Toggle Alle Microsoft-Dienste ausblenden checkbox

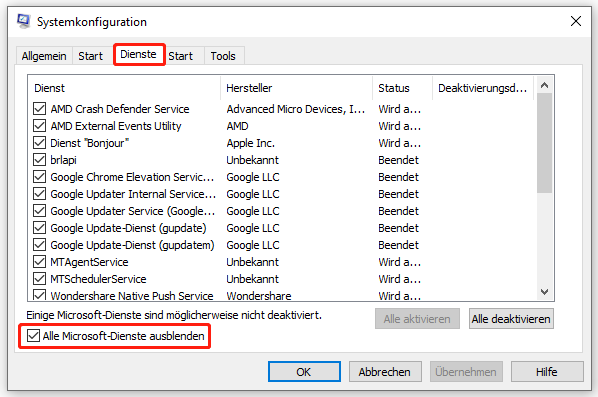coord(33,336)
